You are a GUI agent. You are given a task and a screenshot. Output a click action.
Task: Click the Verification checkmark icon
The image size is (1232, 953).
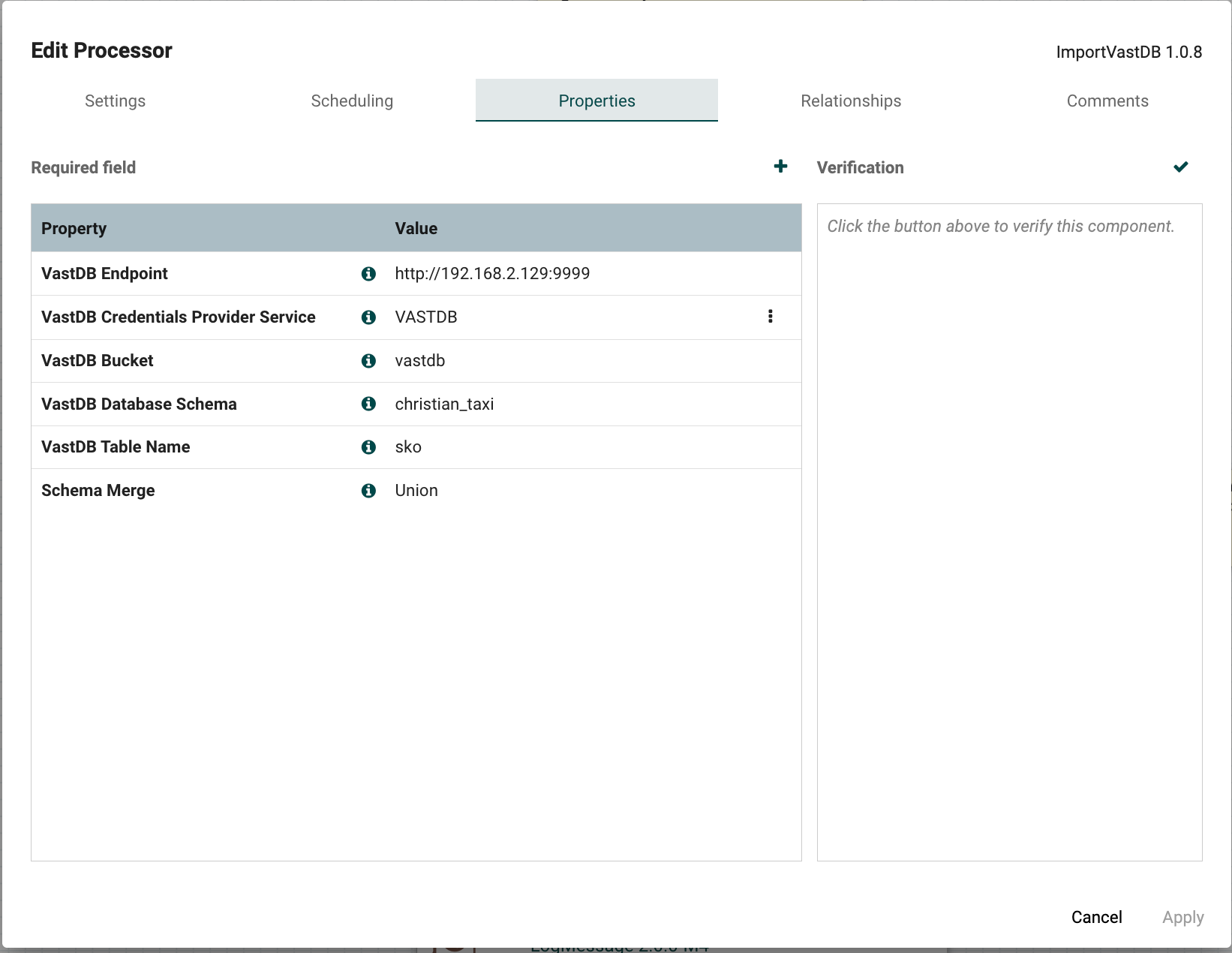pos(1181,167)
